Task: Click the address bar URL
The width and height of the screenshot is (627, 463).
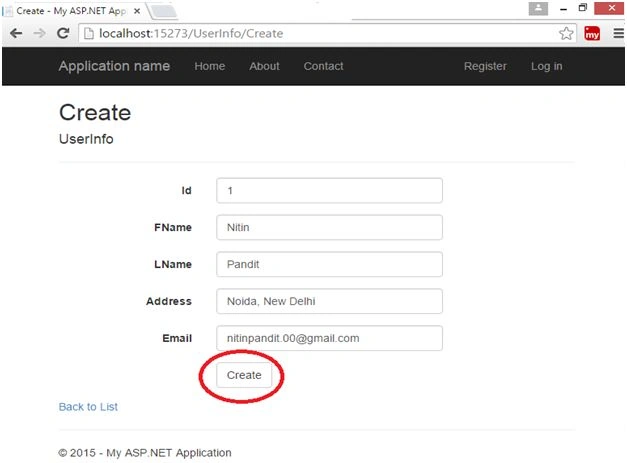Action: pos(191,34)
